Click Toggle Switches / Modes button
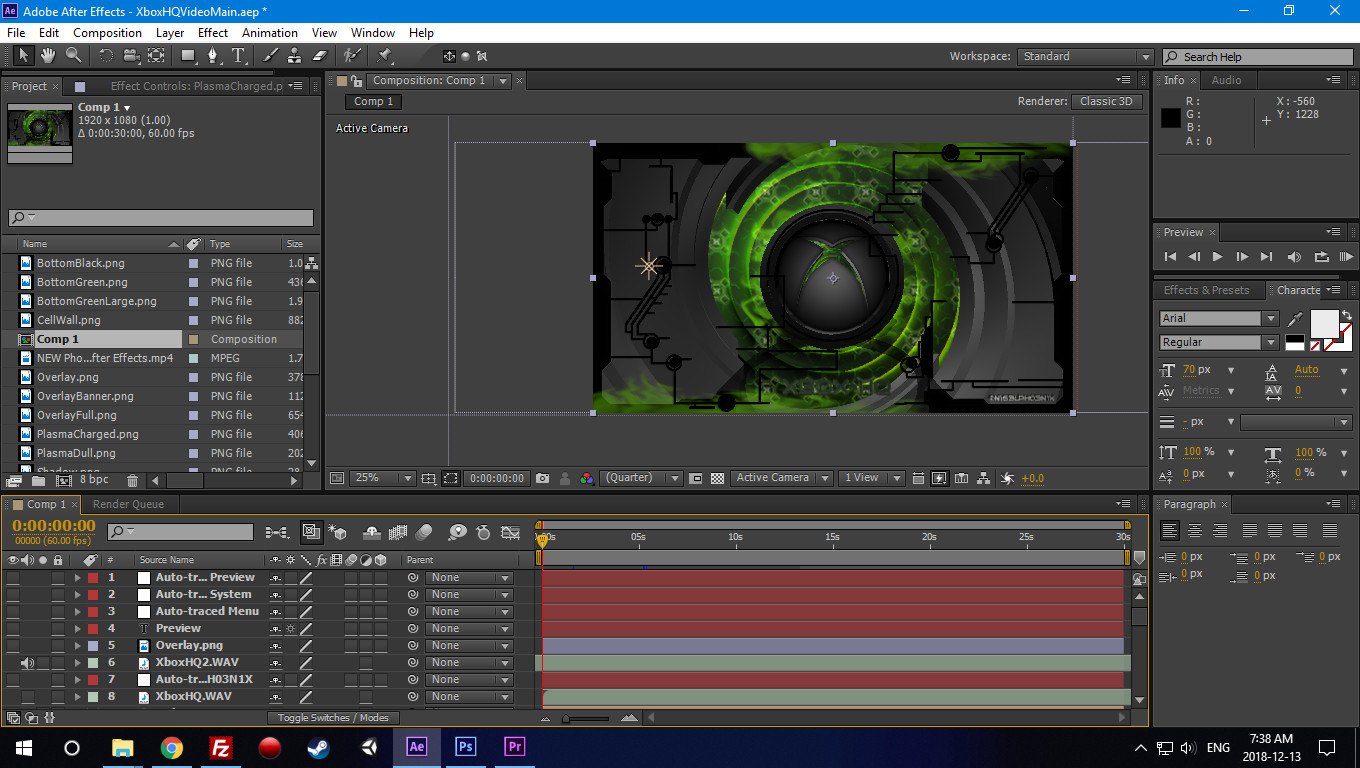 (x=333, y=717)
